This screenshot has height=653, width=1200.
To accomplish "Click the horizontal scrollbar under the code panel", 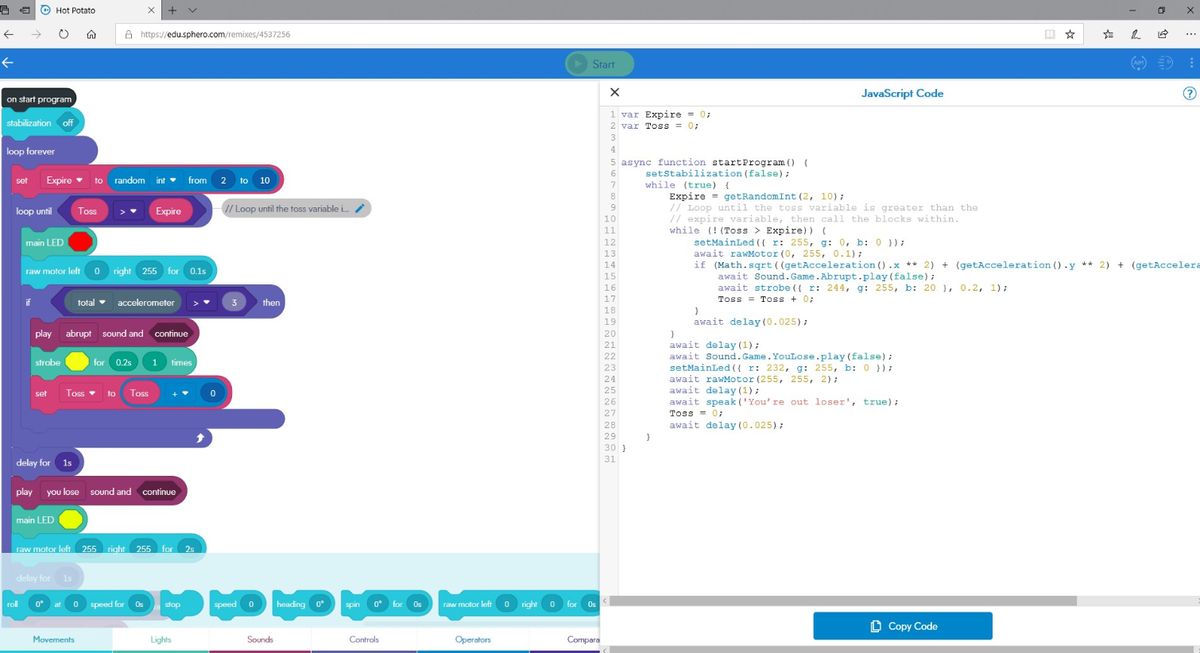I will coord(845,601).
